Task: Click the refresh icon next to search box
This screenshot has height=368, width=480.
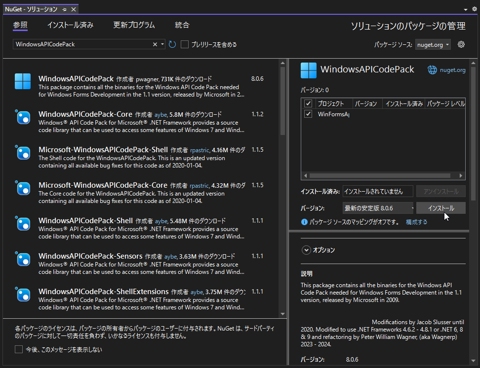Action: [x=172, y=44]
